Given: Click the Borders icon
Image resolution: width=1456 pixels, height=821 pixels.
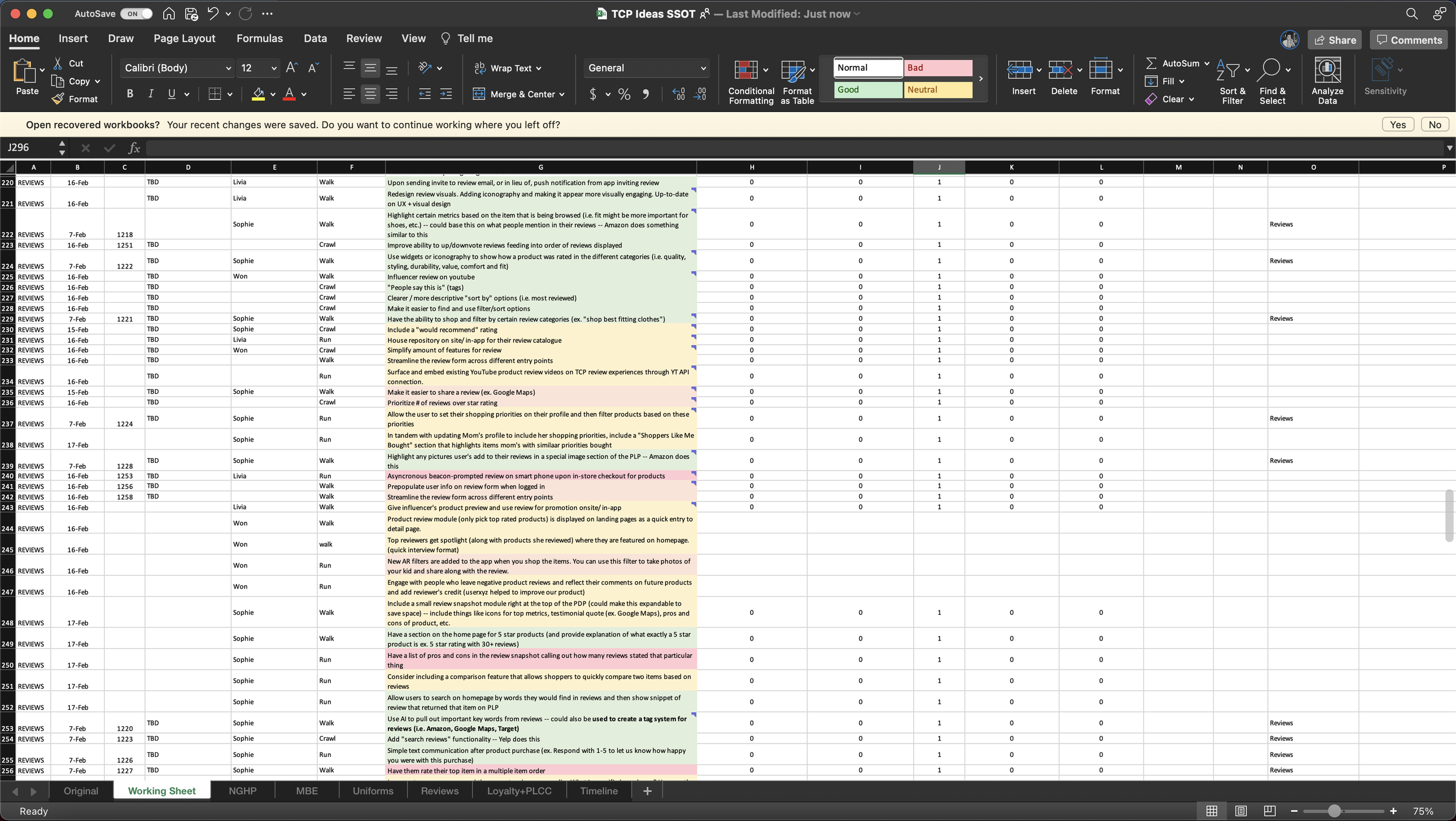Looking at the screenshot, I should point(215,94).
